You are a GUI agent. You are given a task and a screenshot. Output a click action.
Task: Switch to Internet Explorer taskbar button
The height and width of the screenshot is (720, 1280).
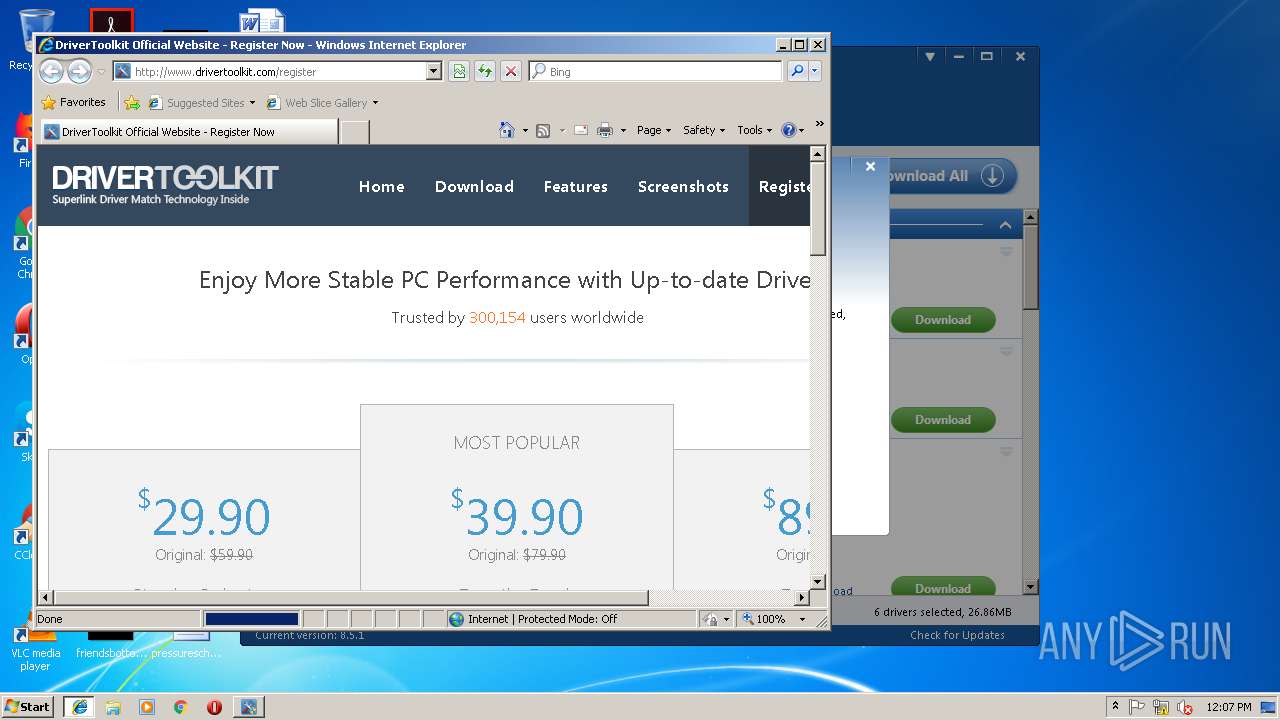pyautogui.click(x=79, y=707)
